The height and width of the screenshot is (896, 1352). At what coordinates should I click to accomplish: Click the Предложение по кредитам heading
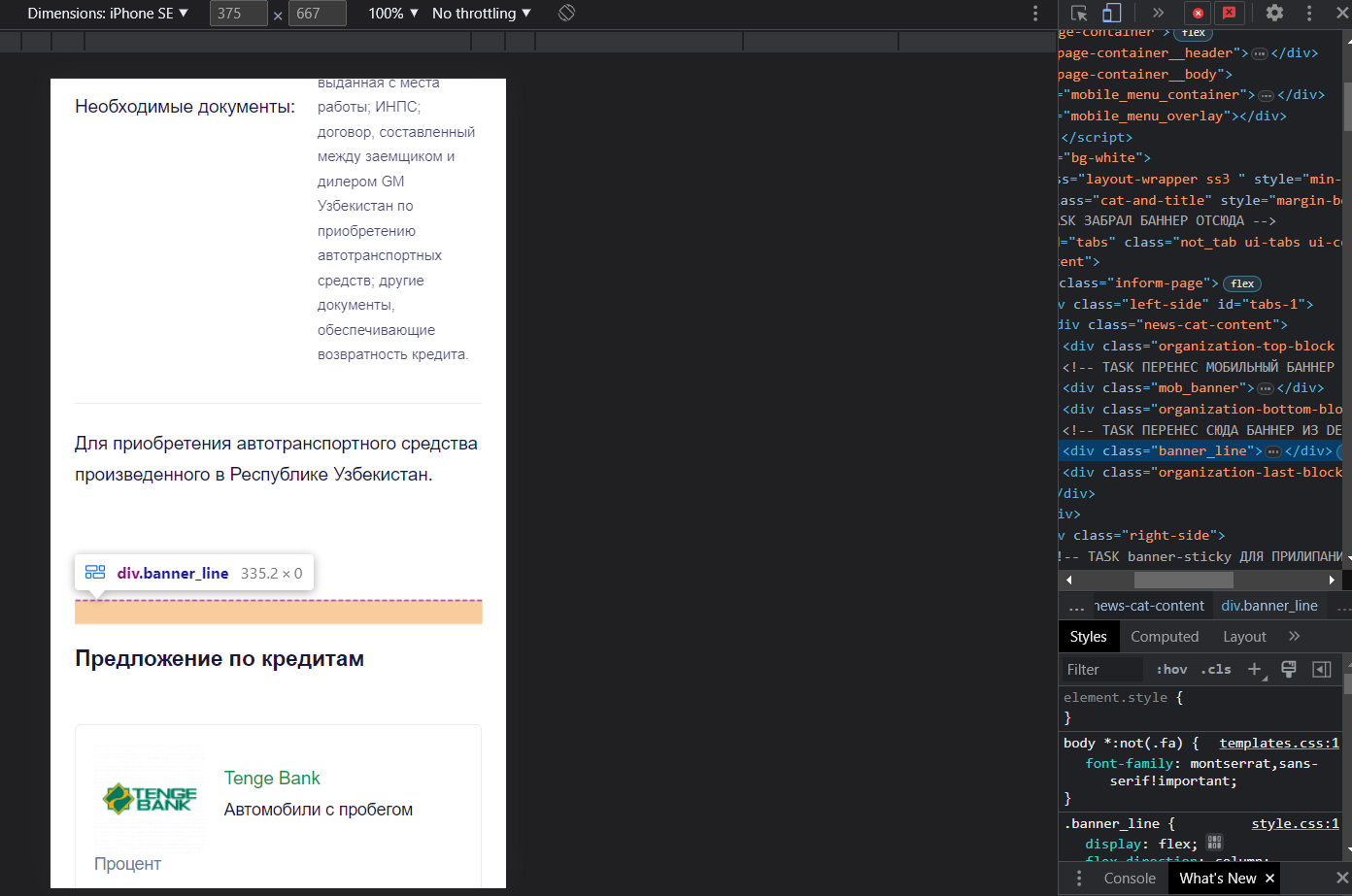pyautogui.click(x=220, y=659)
